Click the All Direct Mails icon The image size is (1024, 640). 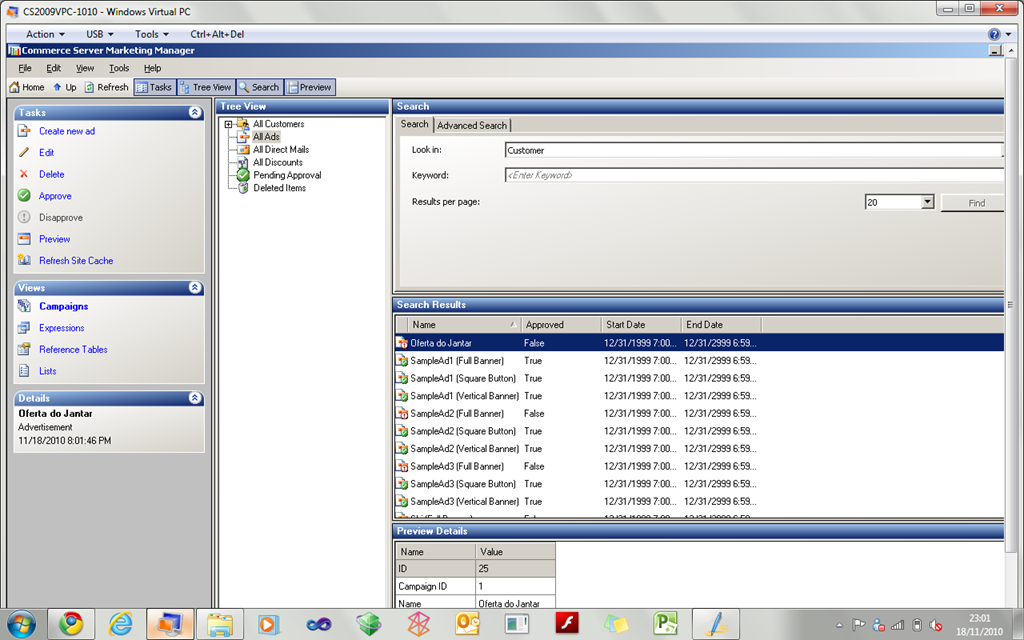[243, 149]
